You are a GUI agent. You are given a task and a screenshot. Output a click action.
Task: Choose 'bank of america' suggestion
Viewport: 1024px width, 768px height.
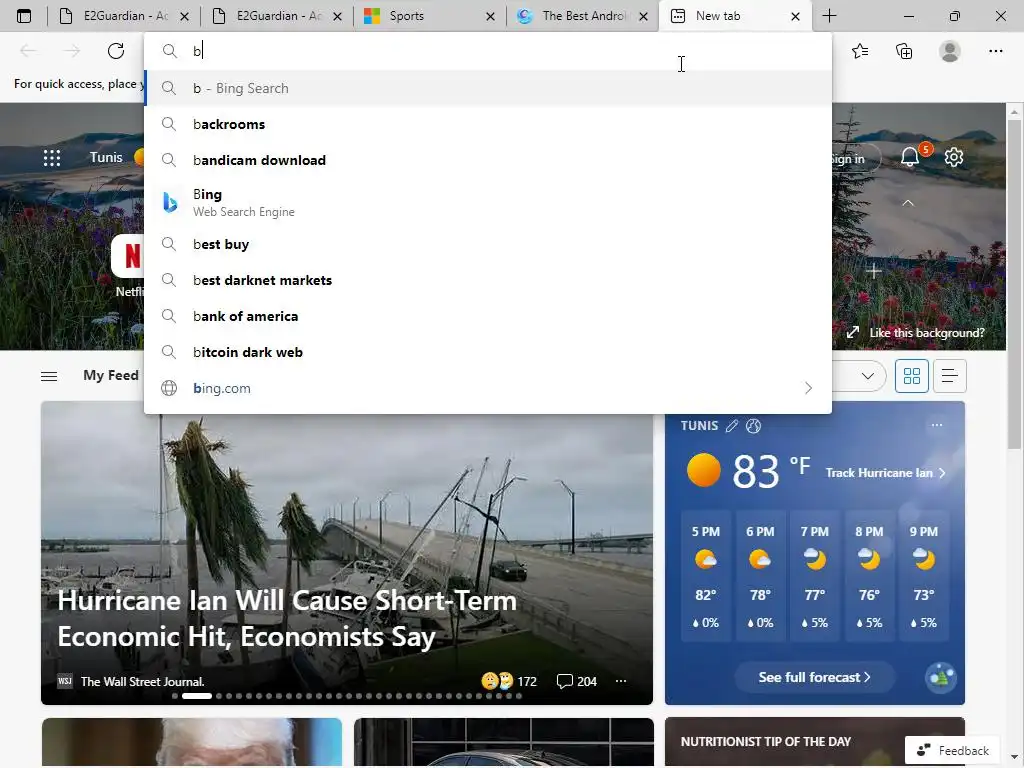pos(488,316)
